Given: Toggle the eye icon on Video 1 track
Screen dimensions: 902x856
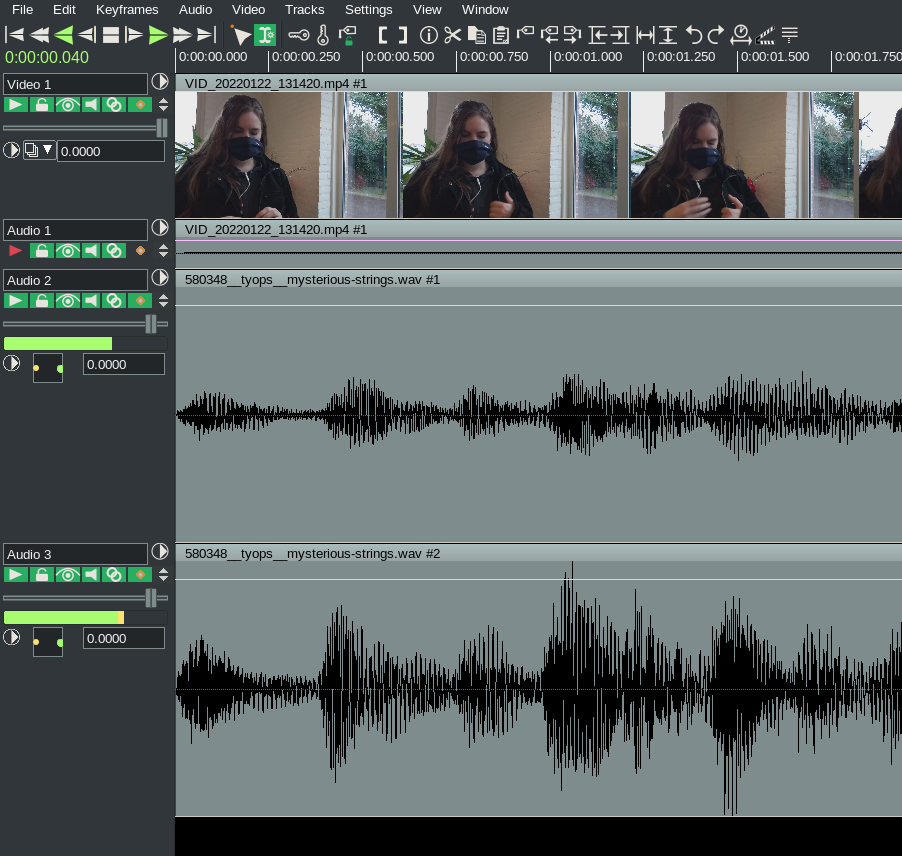Looking at the screenshot, I should click(x=67, y=105).
